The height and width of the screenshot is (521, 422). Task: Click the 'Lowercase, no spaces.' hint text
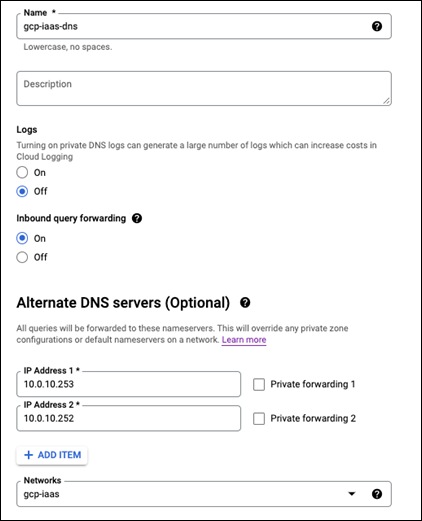coord(68,47)
